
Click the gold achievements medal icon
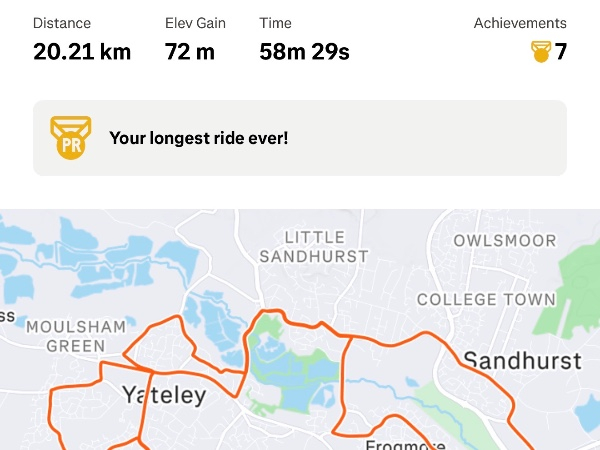(541, 51)
